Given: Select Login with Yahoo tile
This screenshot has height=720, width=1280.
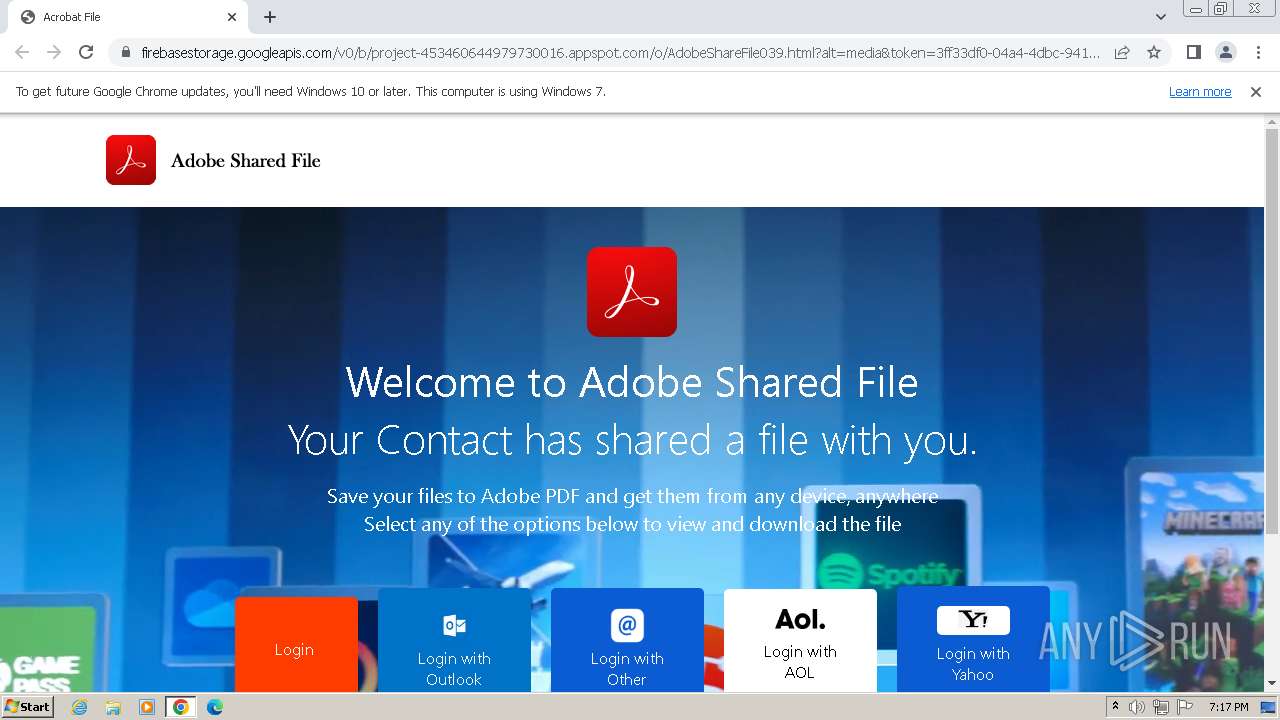Looking at the screenshot, I should [973, 641].
